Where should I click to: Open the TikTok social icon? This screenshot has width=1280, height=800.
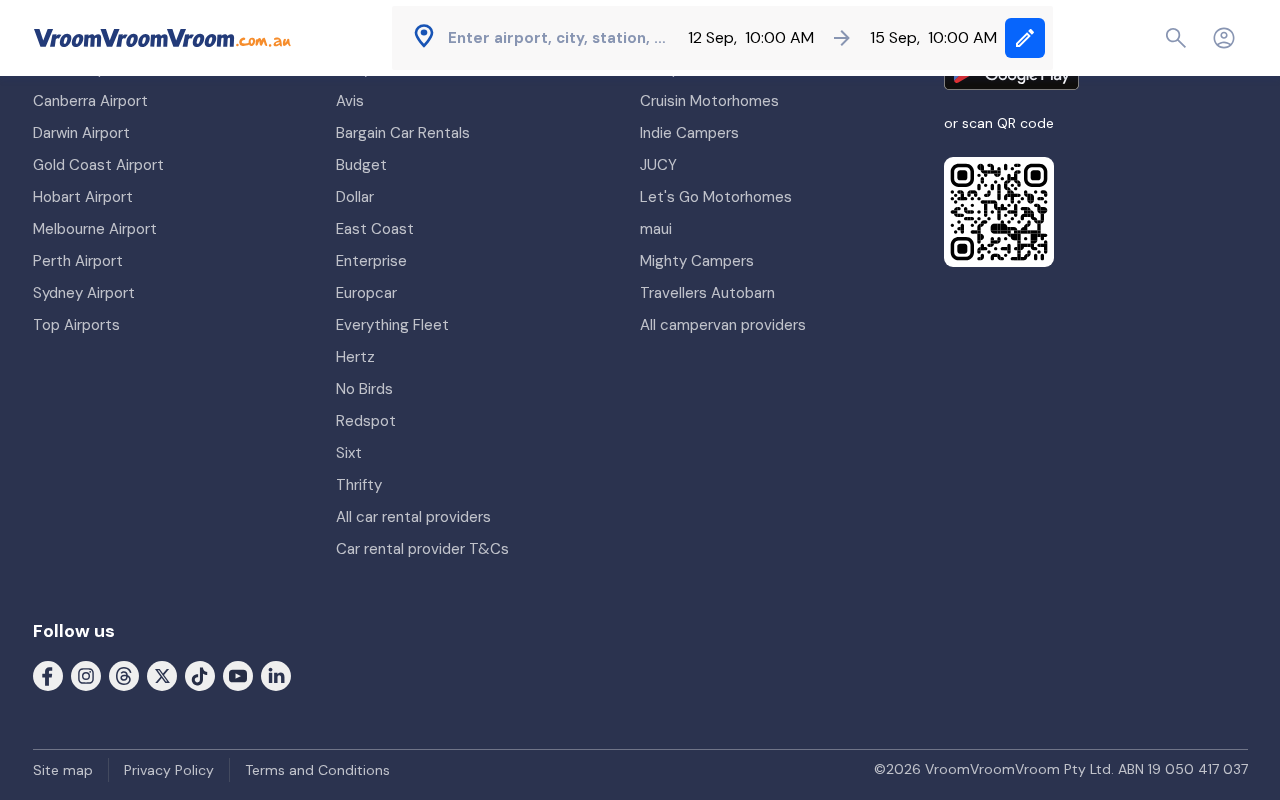[x=200, y=676]
